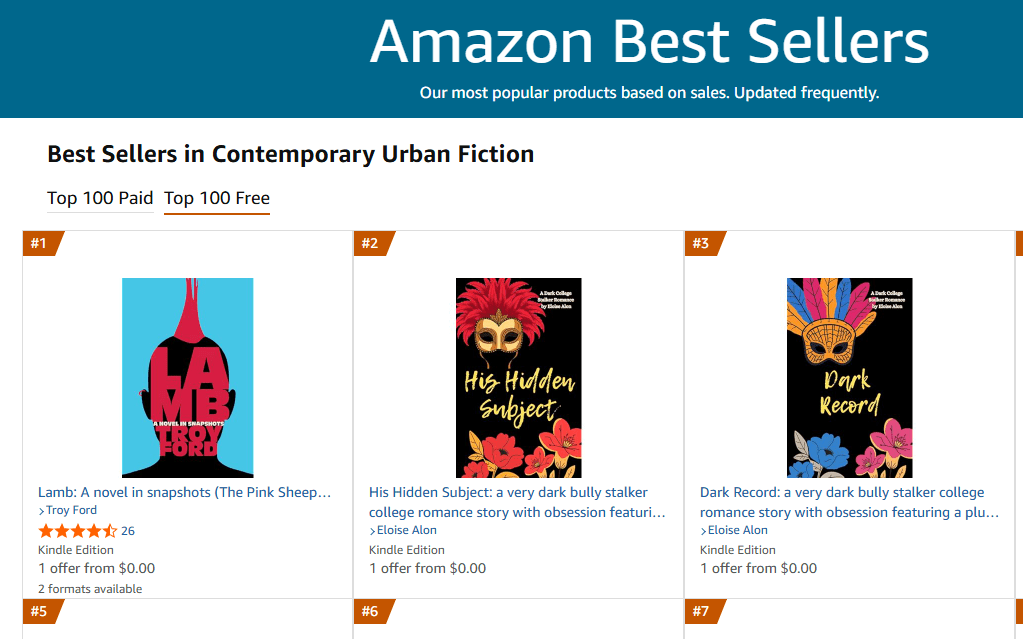Click the #3 rank badge
This screenshot has width=1023, height=639.
(x=702, y=243)
